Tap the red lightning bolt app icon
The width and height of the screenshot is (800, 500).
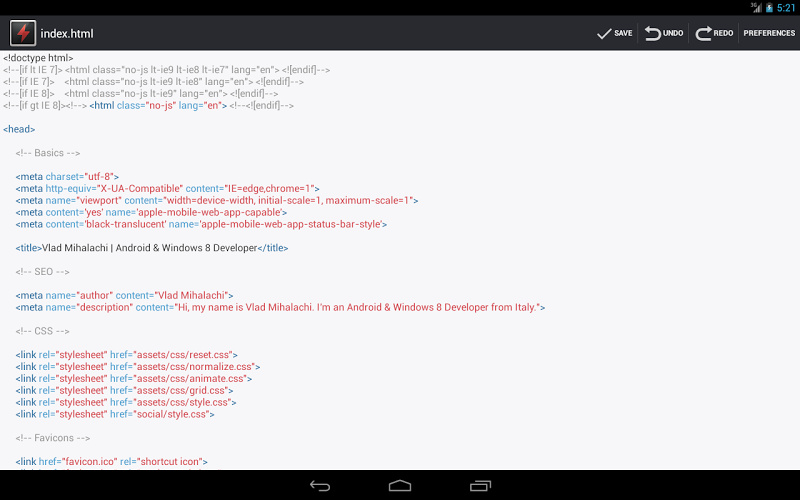coord(23,33)
